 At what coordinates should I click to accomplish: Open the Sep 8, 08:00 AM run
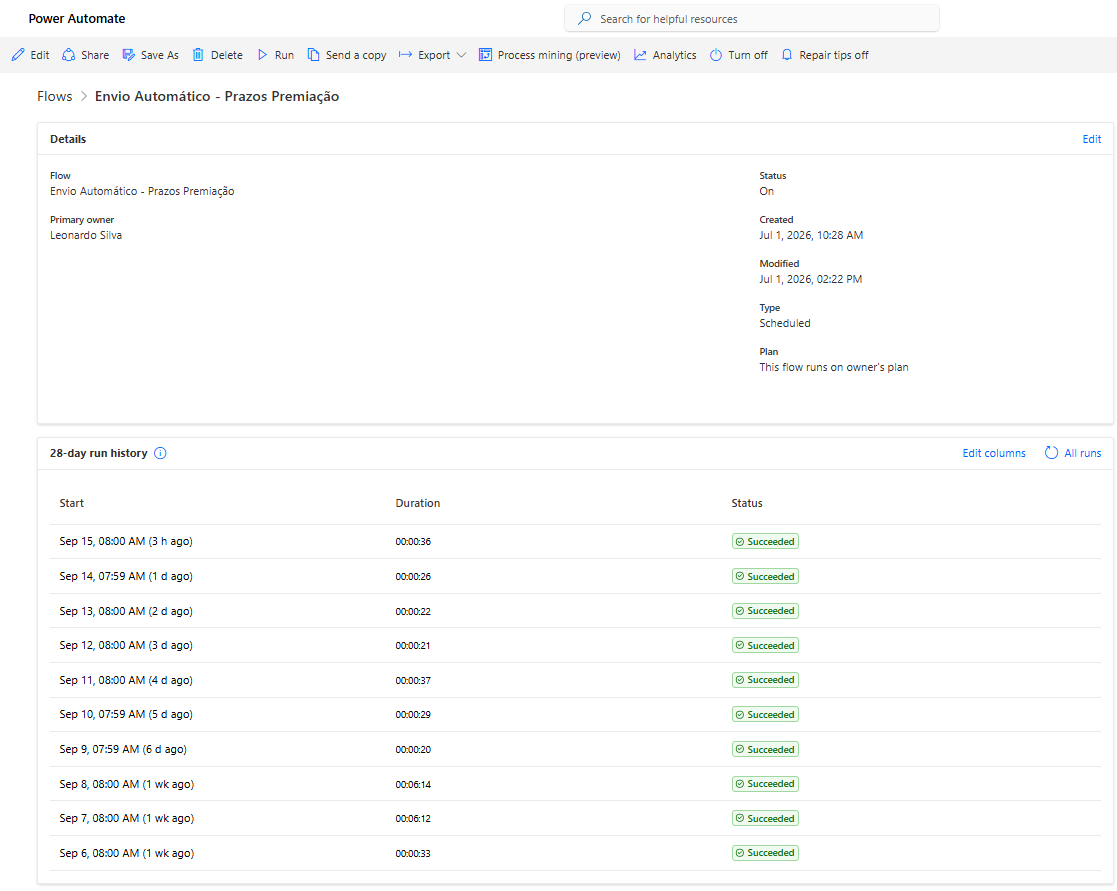(x=127, y=784)
